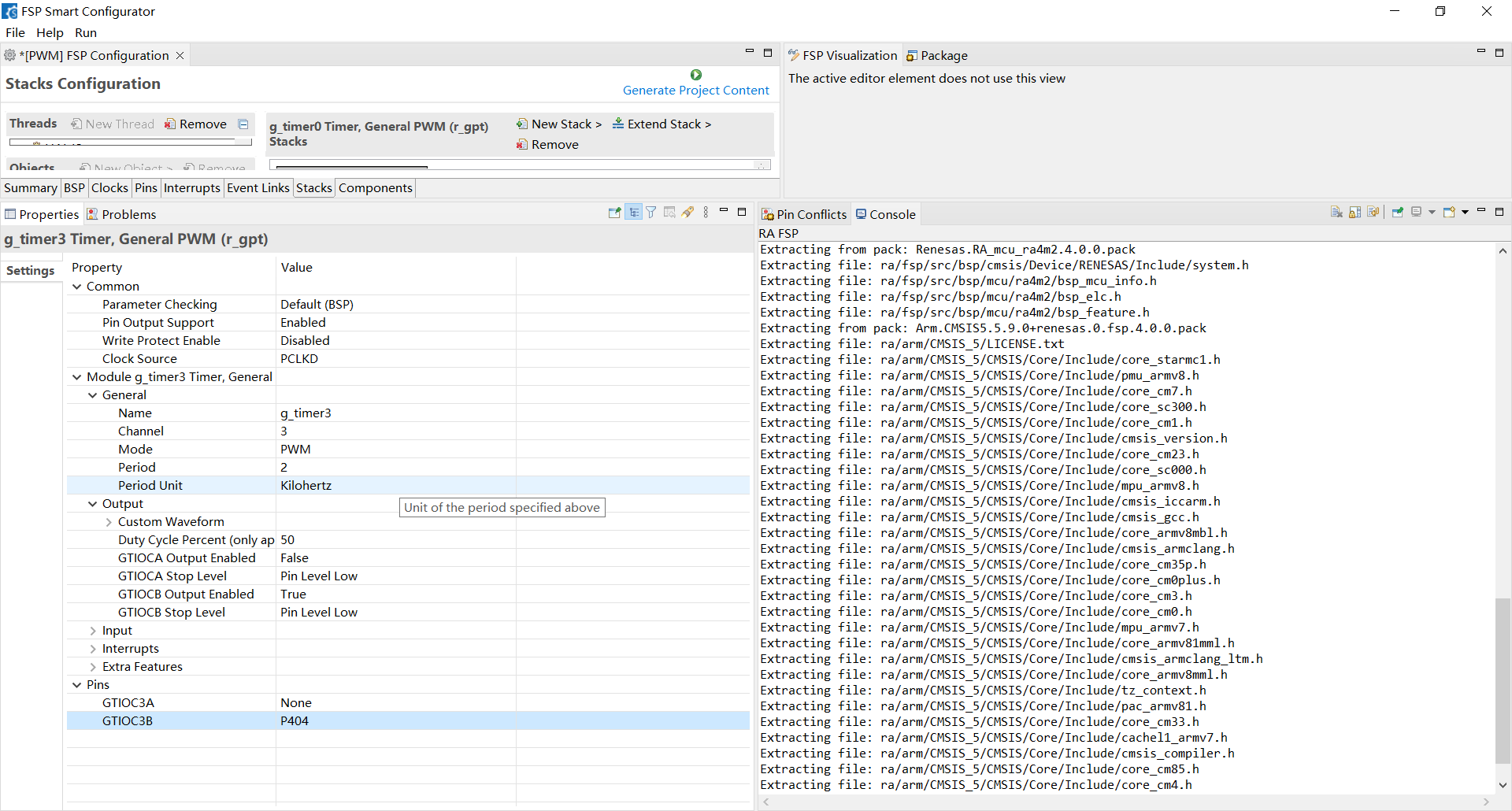Toggle Scroll Lock in the console
The height and width of the screenshot is (811, 1512).
(x=1355, y=213)
